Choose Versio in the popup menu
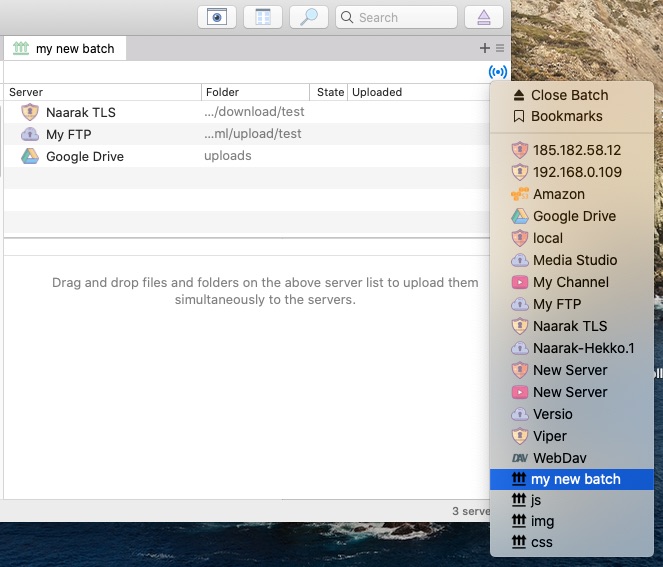663x567 pixels. point(572,414)
